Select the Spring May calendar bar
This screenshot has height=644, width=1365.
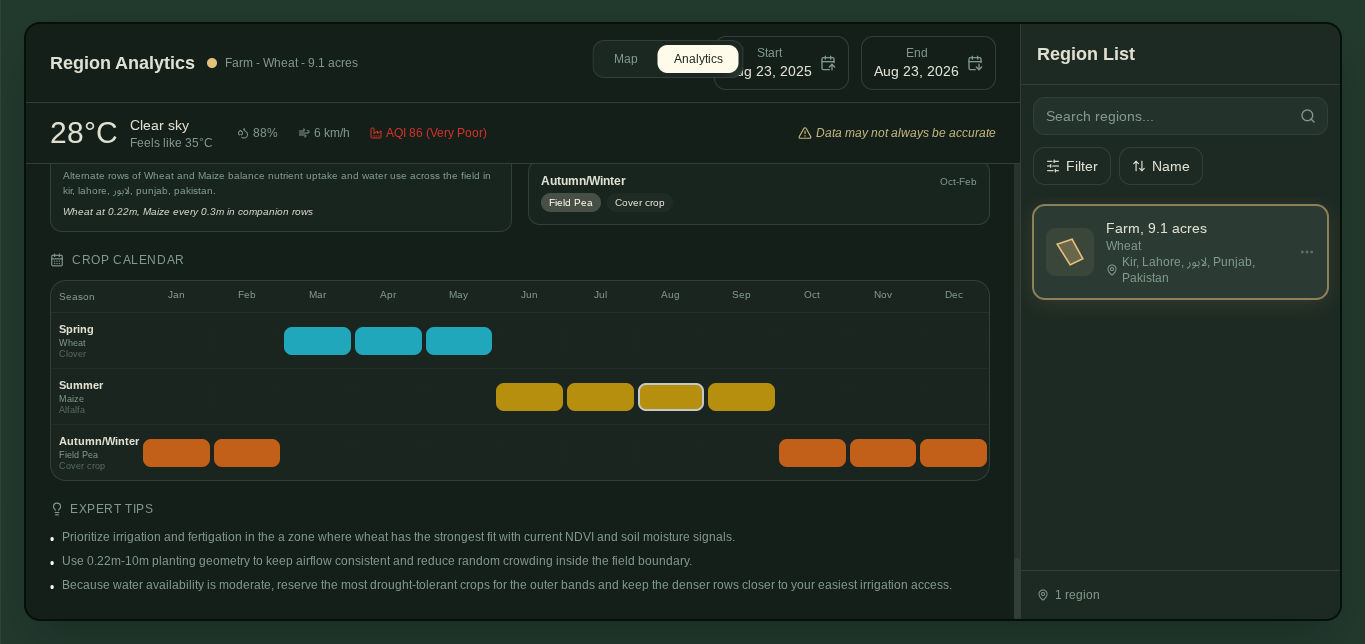click(x=459, y=341)
